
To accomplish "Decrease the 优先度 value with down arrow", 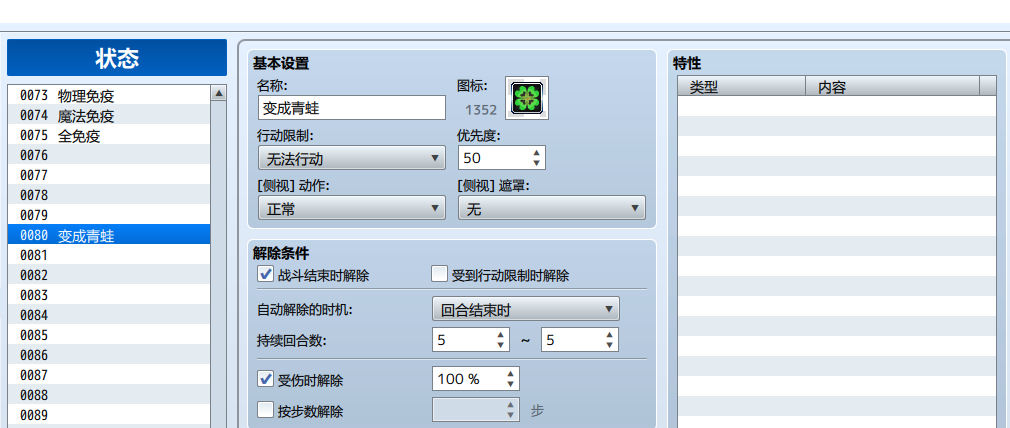I will (x=537, y=164).
